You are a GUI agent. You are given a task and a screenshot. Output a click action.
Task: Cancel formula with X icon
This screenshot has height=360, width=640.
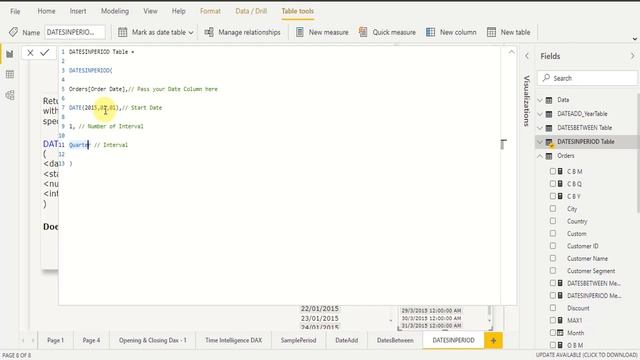[30, 52]
